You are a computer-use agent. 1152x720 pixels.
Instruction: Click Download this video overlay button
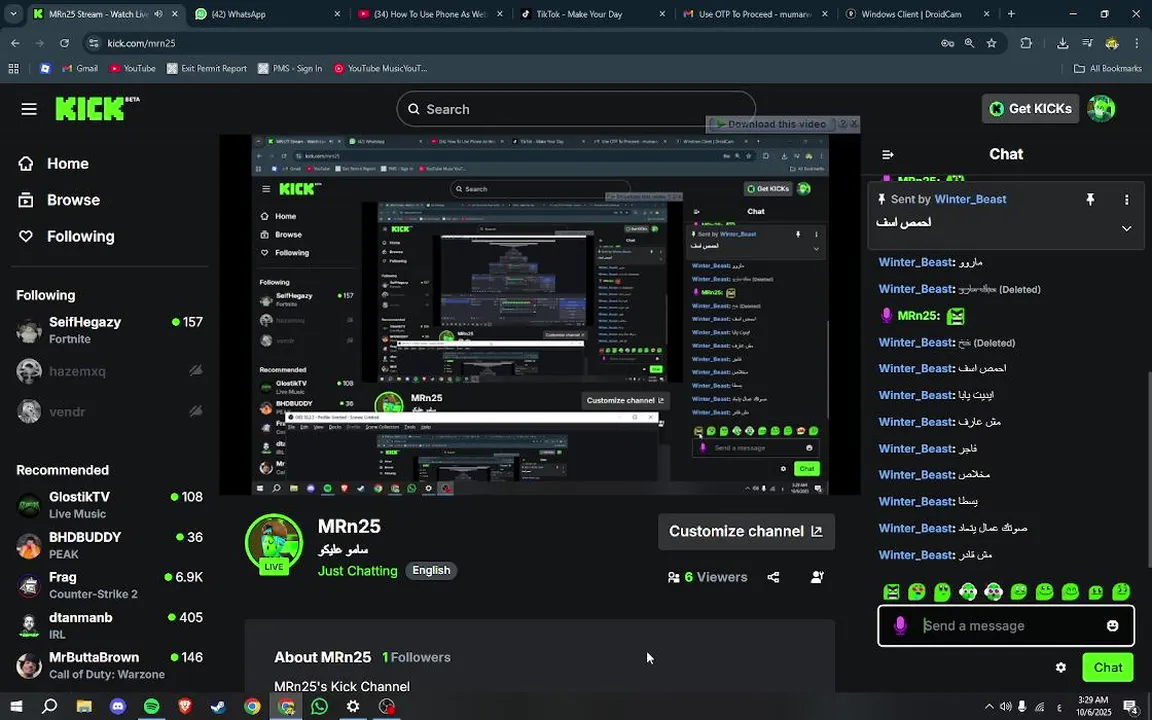(x=771, y=123)
